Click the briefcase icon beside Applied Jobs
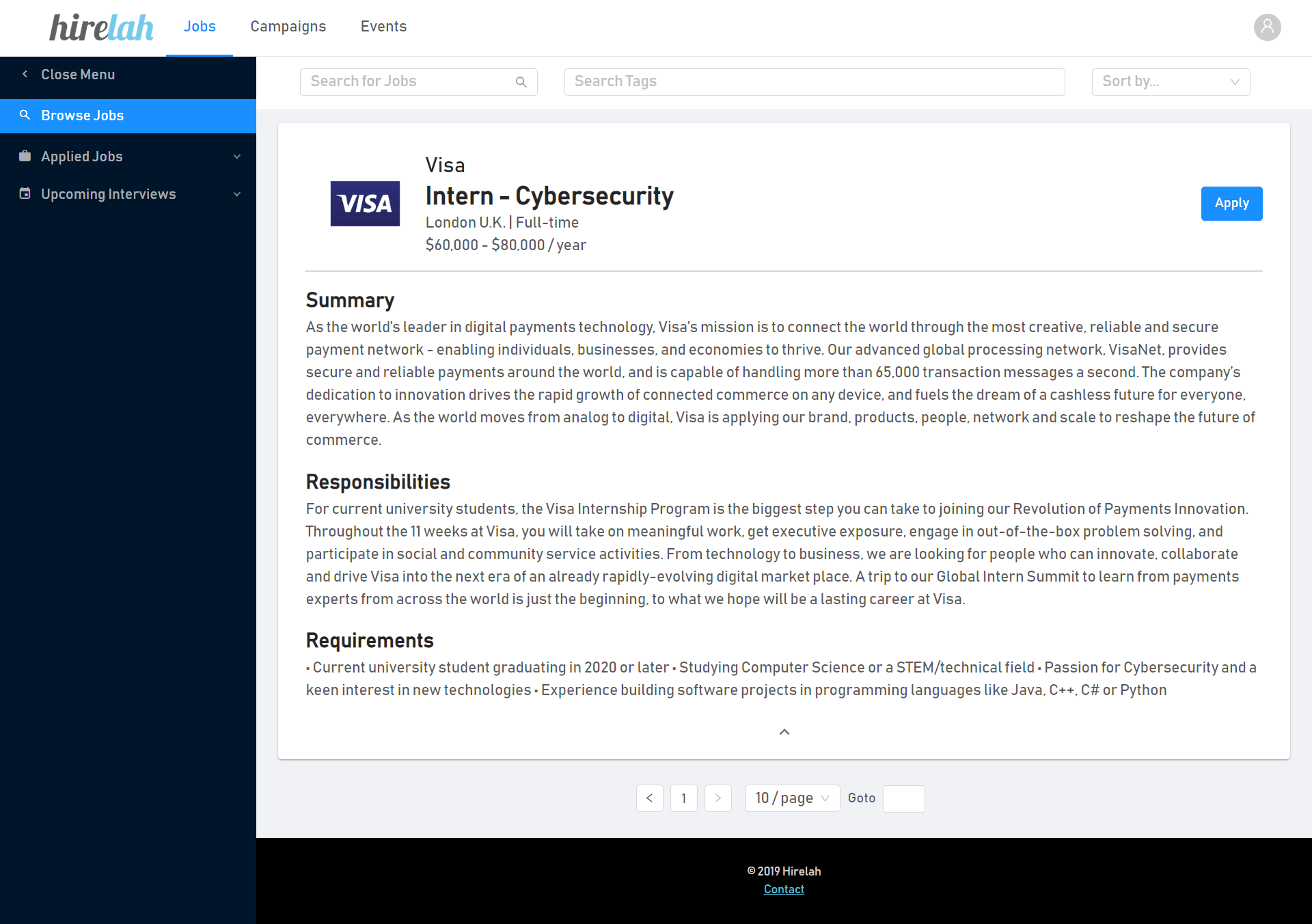 (25, 157)
